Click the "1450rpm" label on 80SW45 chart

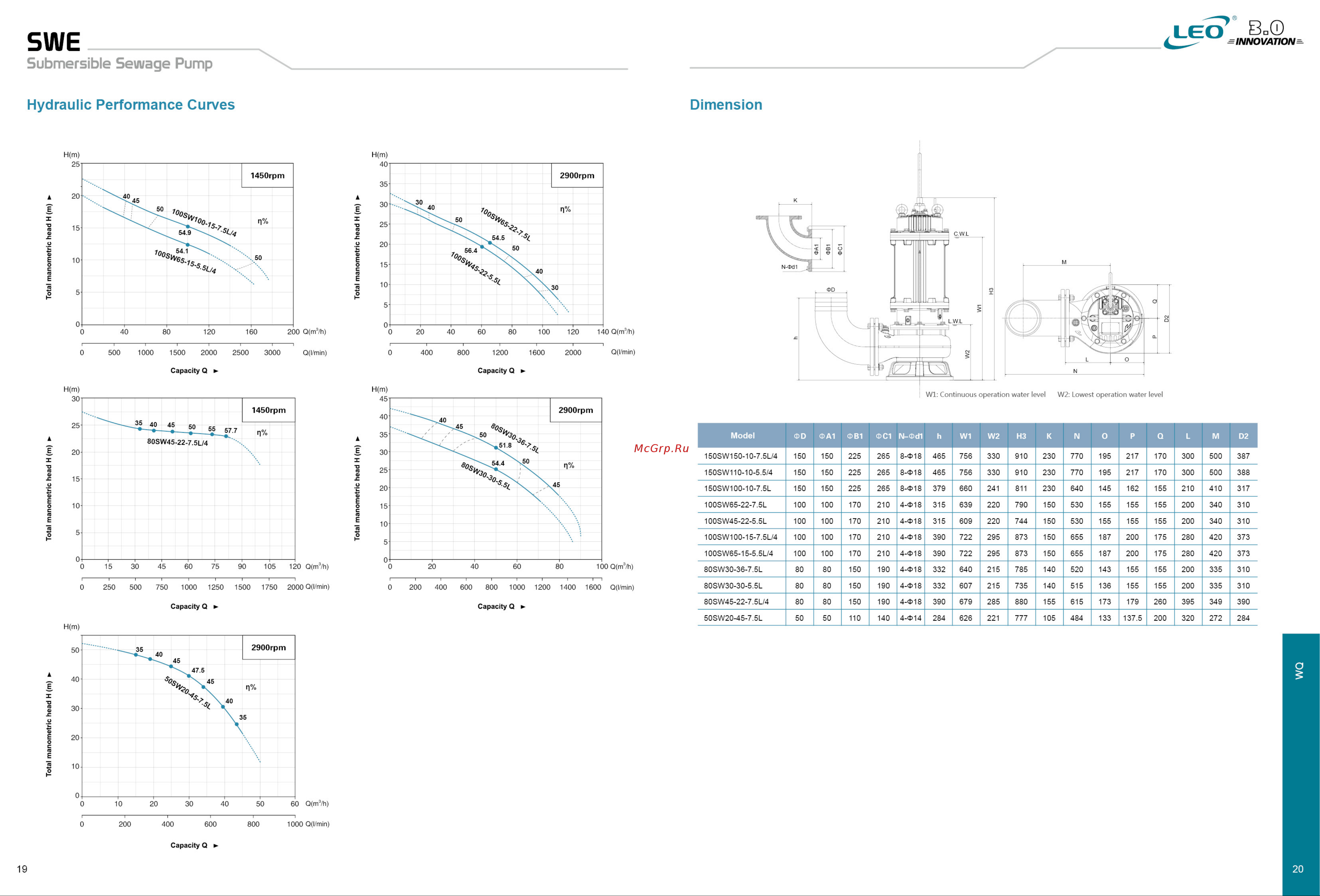pyautogui.click(x=269, y=410)
